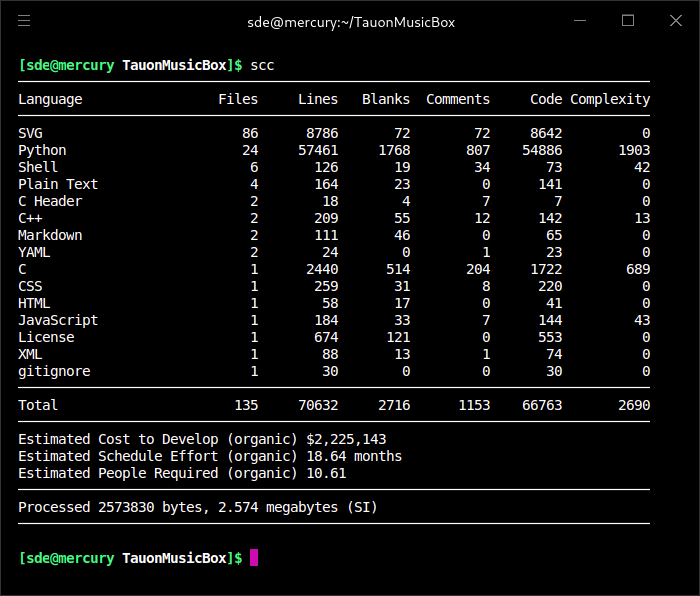Click SVG code value 8642
The width and height of the screenshot is (700, 596).
546,133
